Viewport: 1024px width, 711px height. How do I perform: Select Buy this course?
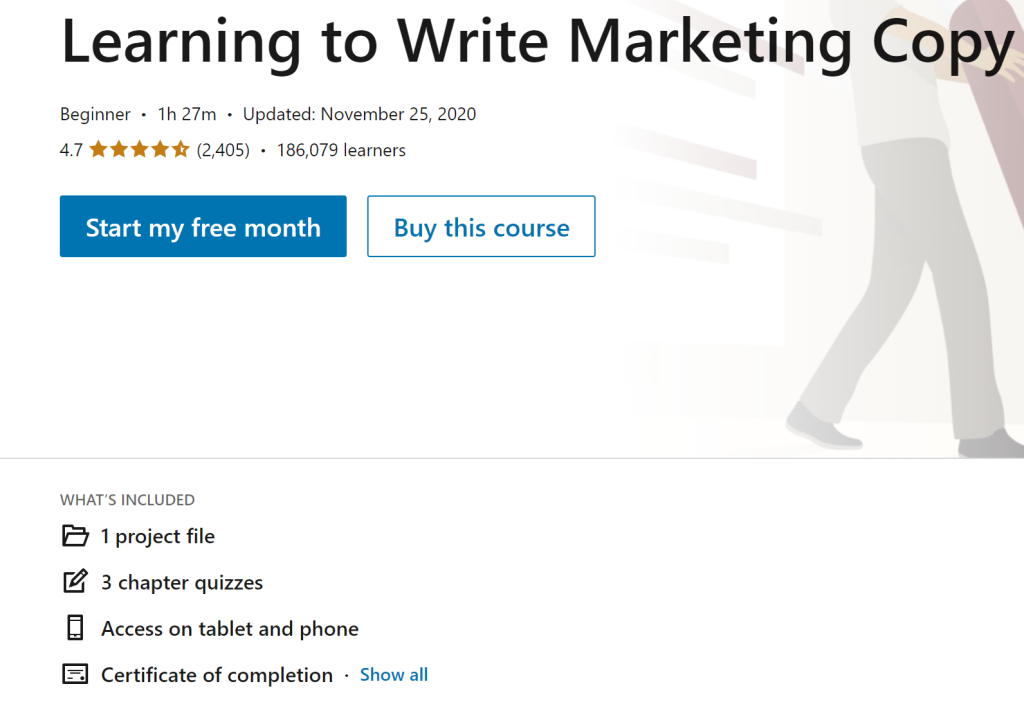[x=481, y=226]
